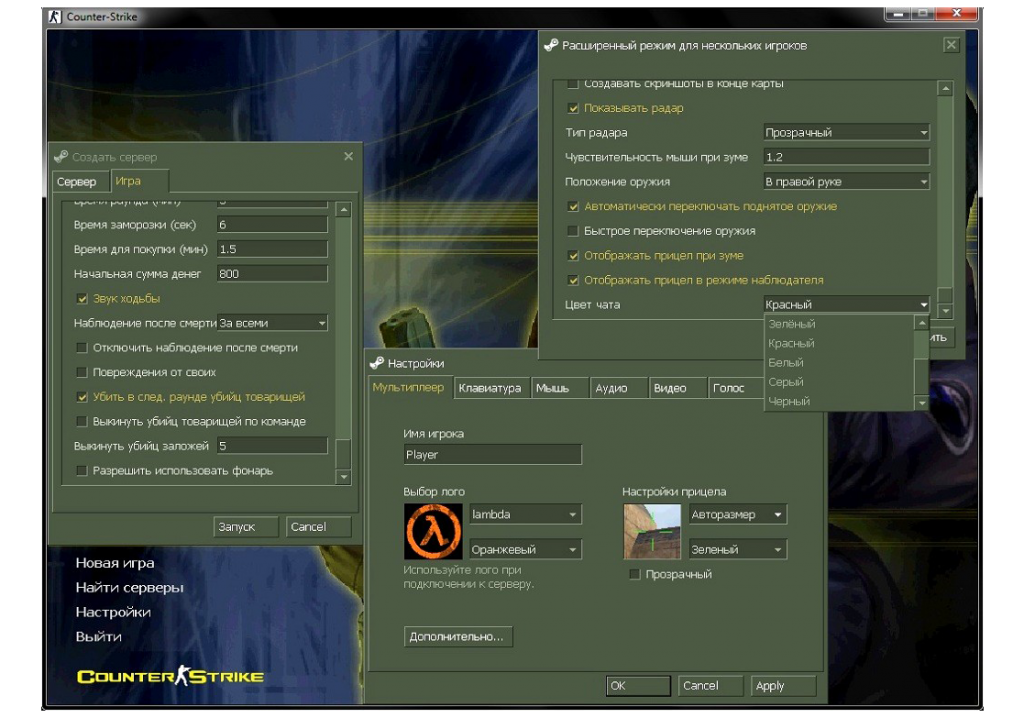Toggle Отображать прицел в режиме наблюдателя
Screen dimensions: 1024x718
click(573, 280)
